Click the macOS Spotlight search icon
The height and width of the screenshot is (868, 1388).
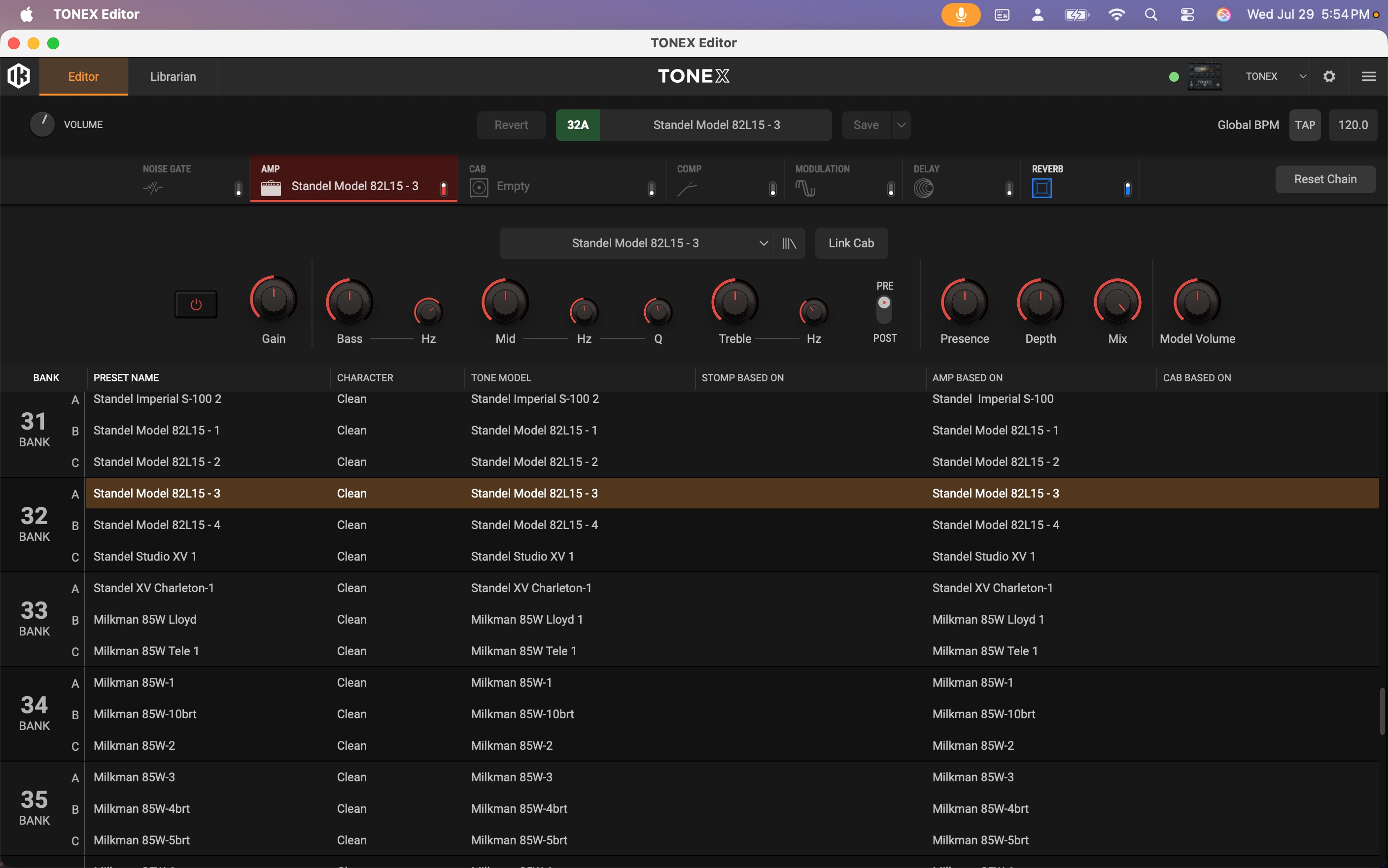tap(1151, 14)
